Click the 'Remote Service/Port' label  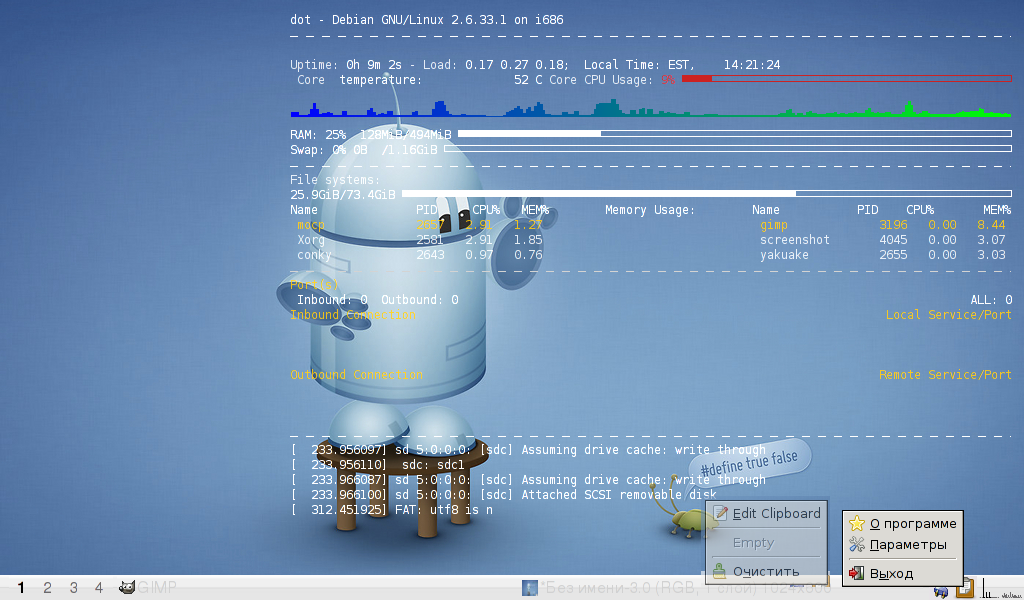[x=945, y=375]
